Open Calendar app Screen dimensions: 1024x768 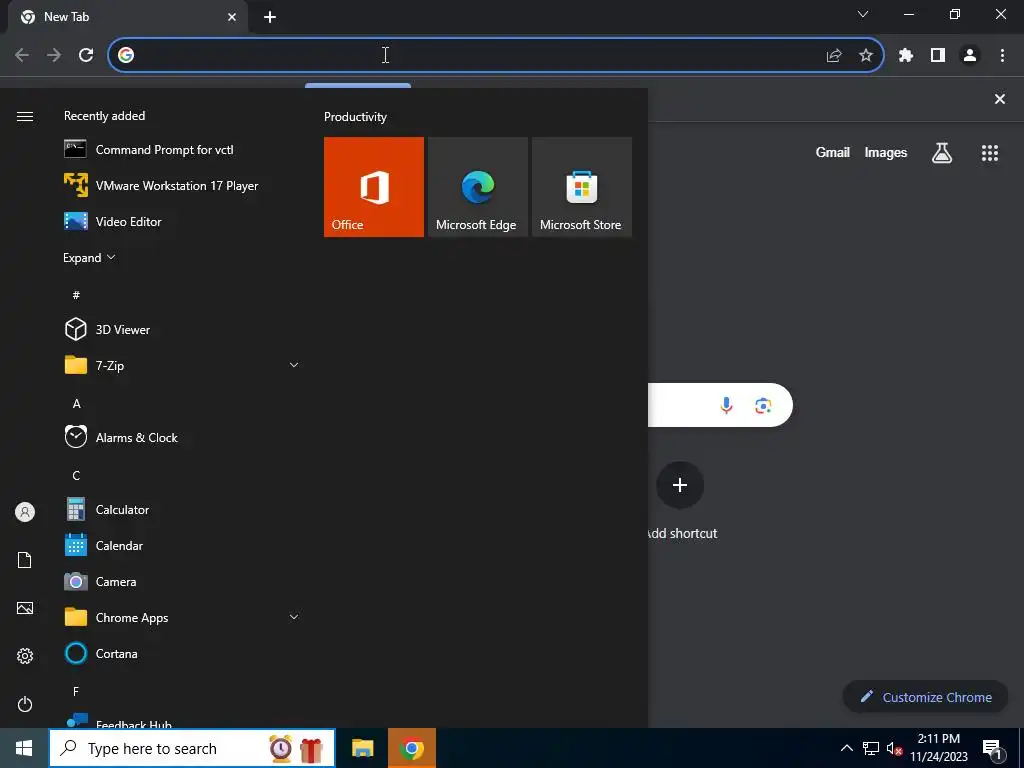pos(182,545)
